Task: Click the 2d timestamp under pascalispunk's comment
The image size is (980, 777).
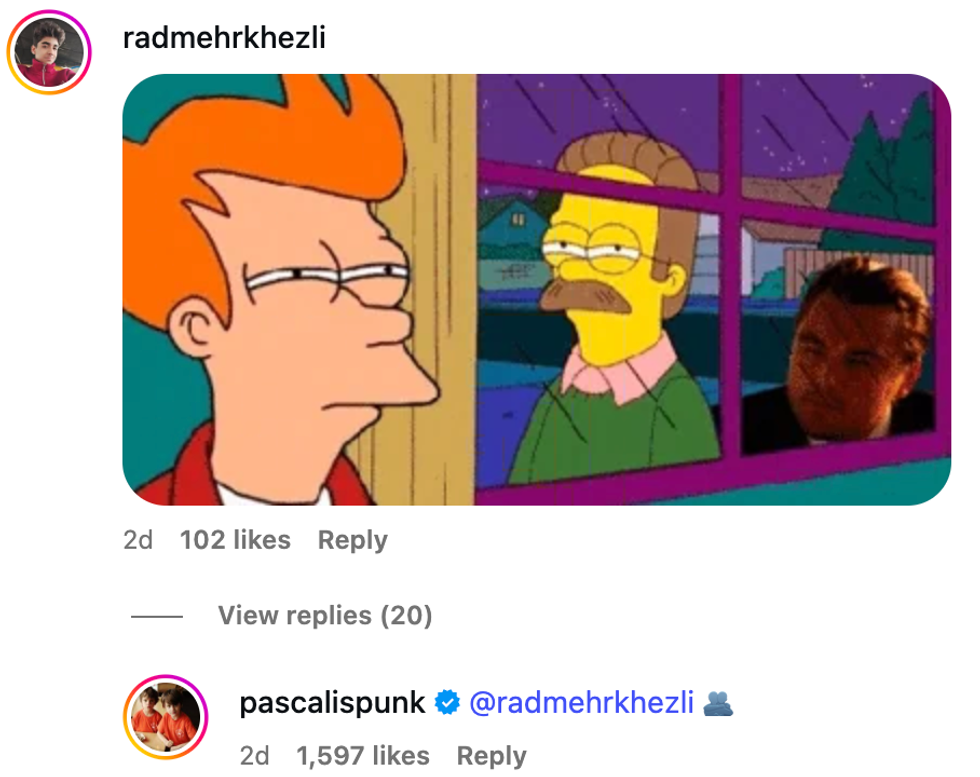Action: [254, 756]
